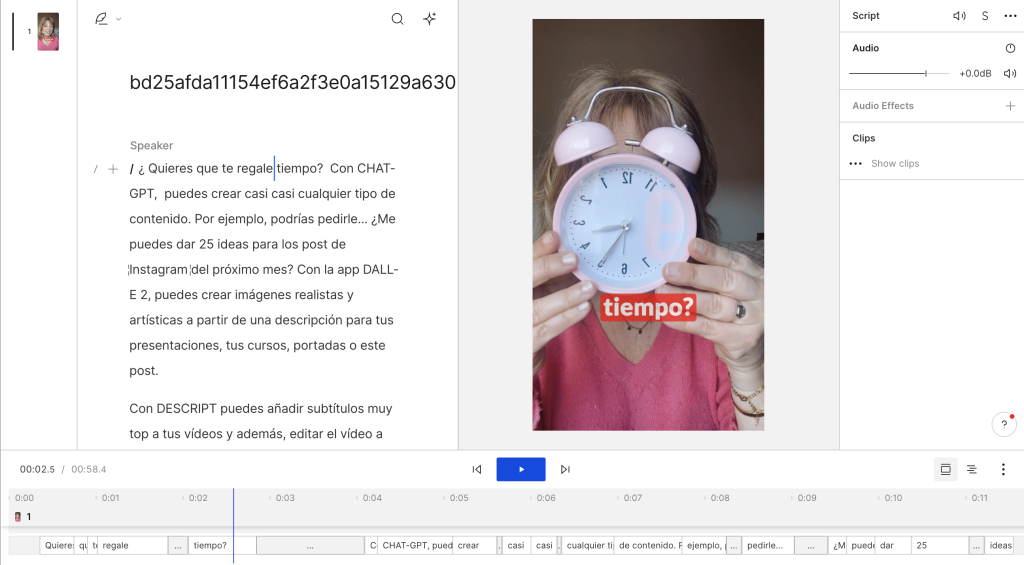Select the tiempo? word clip in timeline
This screenshot has width=1024, height=565.
coord(222,545)
